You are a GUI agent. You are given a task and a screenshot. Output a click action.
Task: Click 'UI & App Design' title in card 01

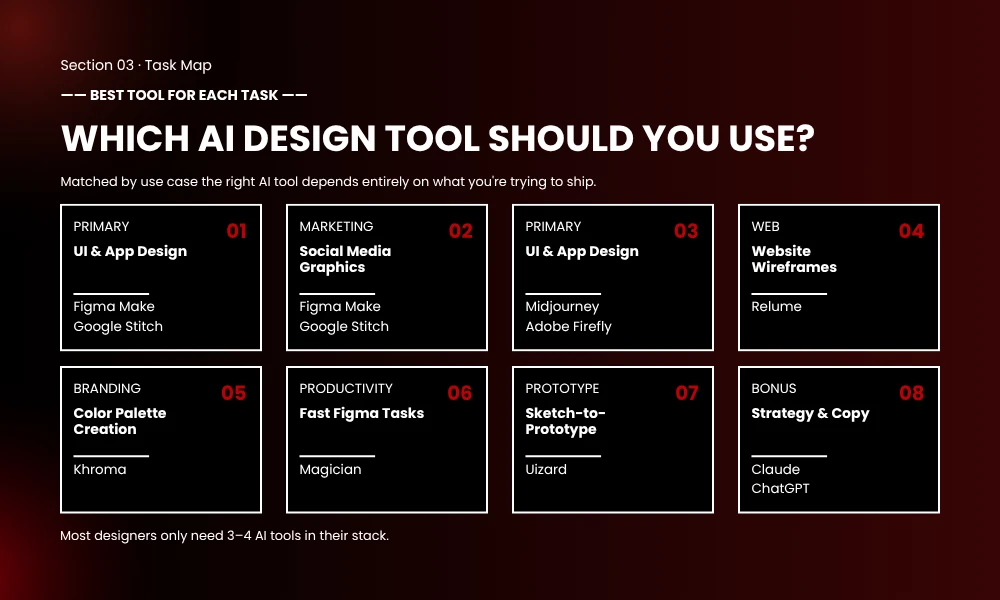click(x=130, y=251)
